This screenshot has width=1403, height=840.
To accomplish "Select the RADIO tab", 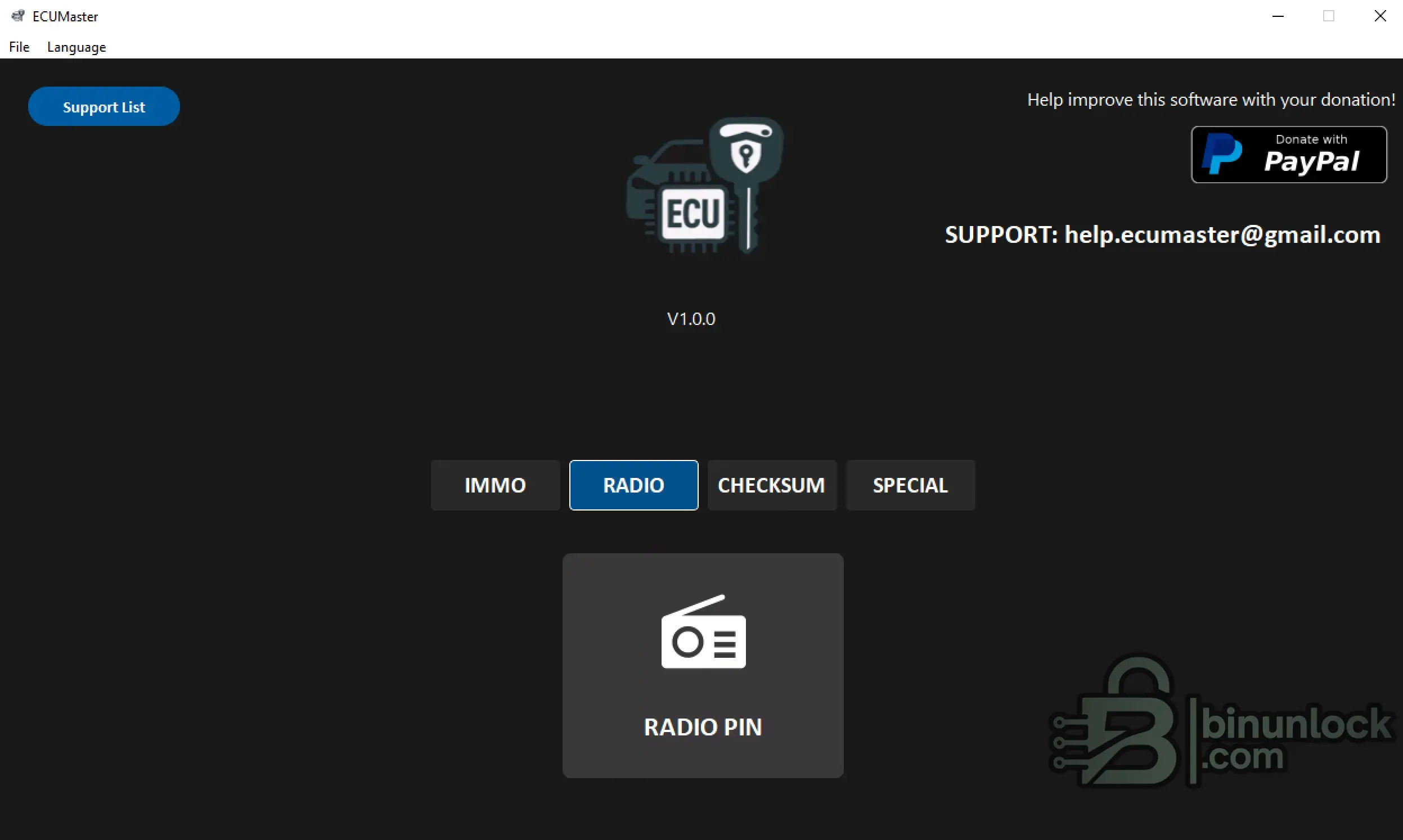I will (633, 485).
